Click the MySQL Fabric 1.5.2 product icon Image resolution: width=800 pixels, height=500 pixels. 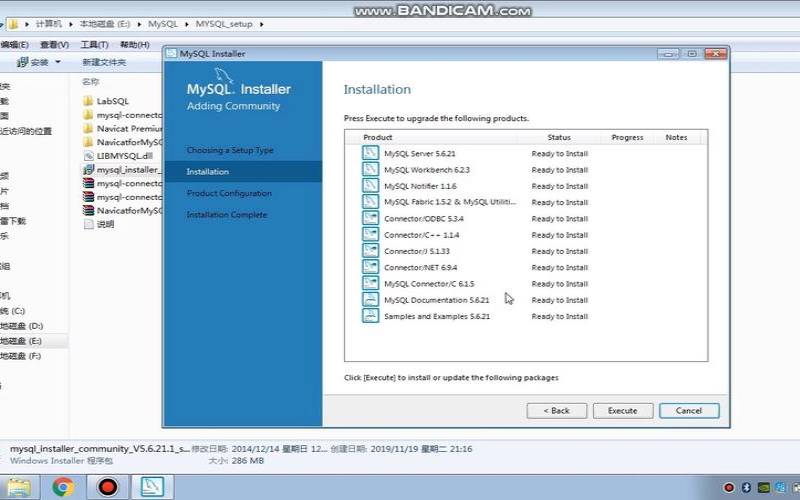pos(370,202)
